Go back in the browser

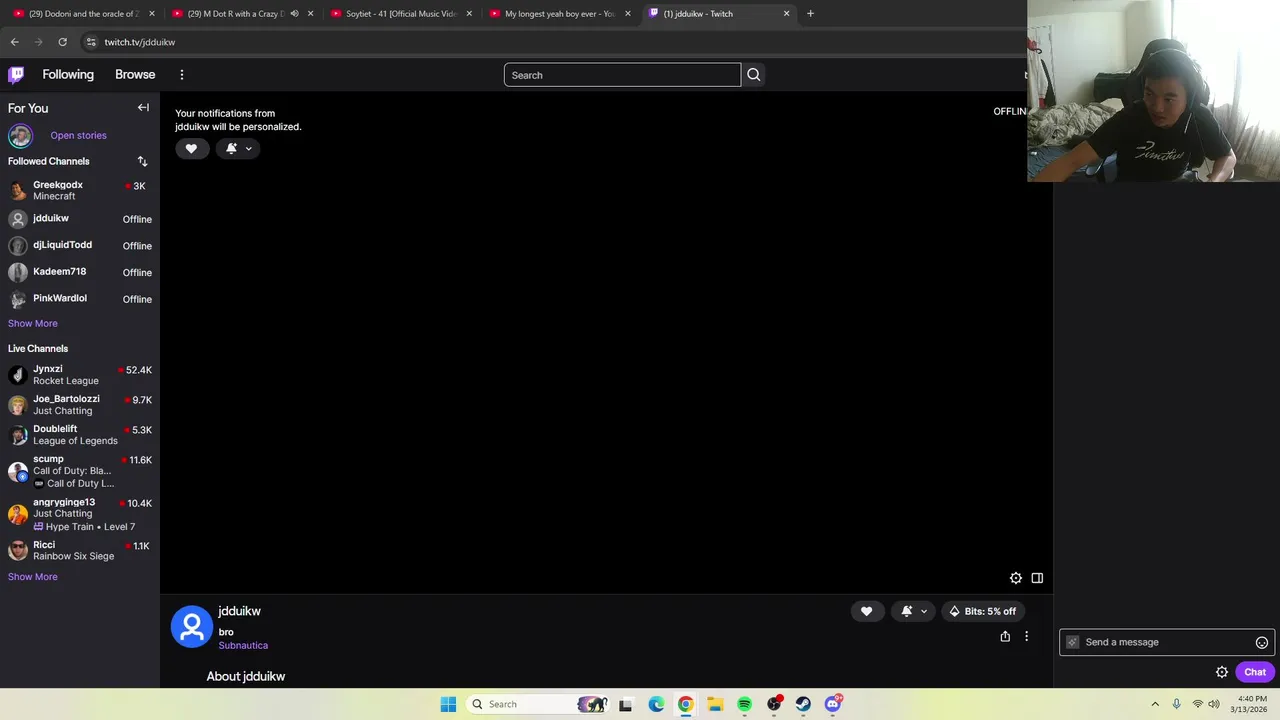click(x=15, y=42)
